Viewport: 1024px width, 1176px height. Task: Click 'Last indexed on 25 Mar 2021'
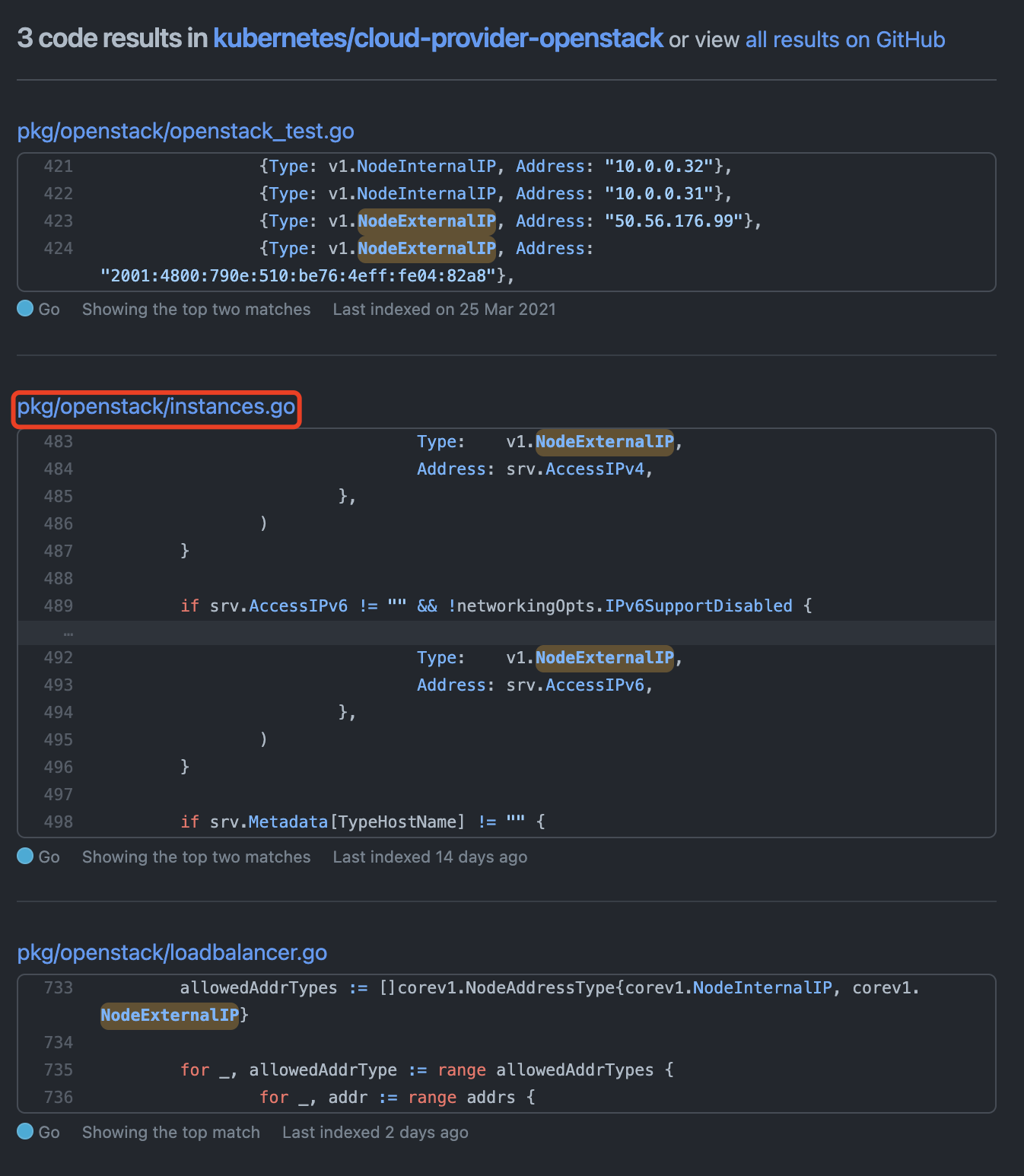point(444,309)
